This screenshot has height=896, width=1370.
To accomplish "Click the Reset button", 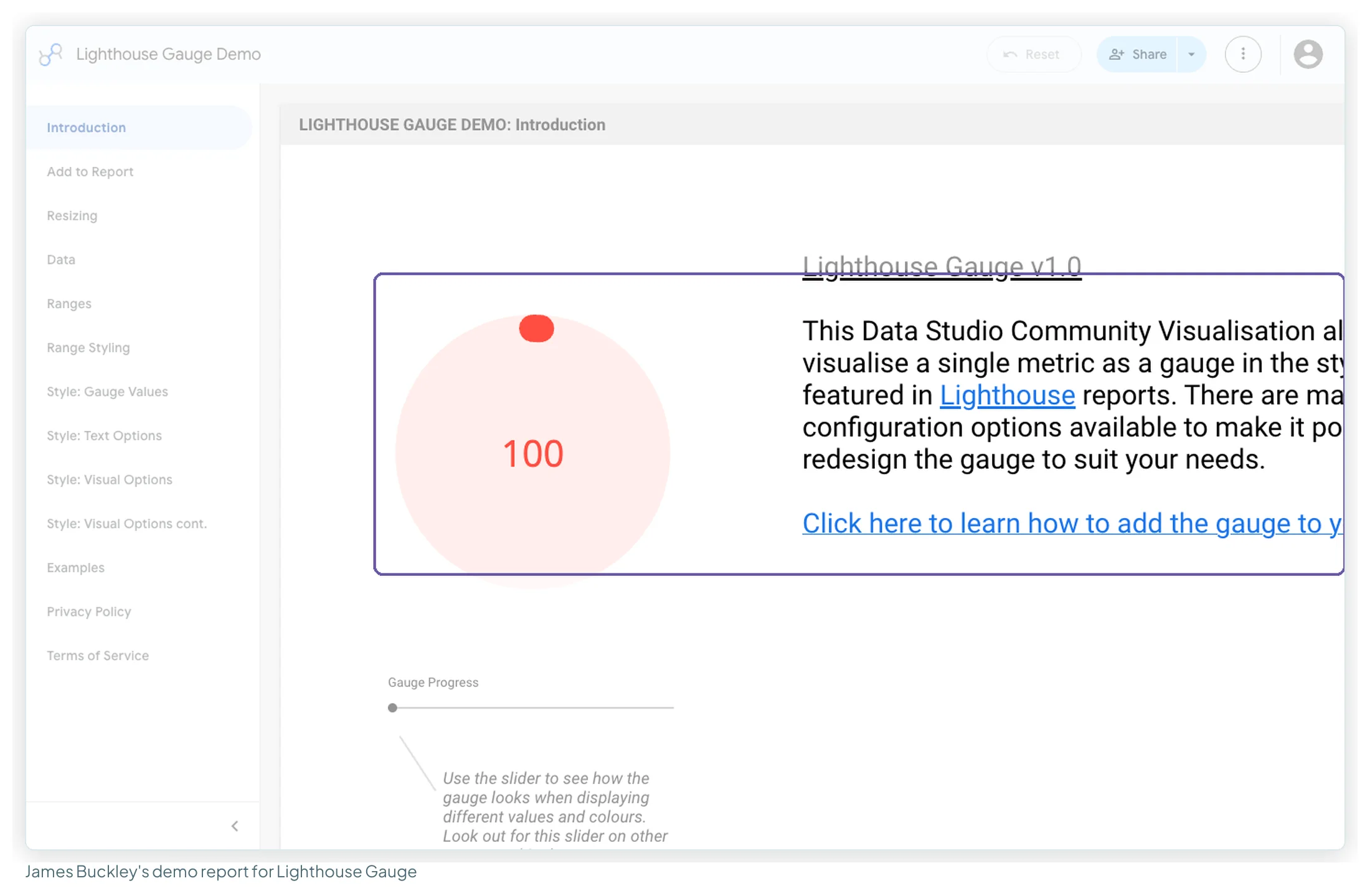I will coord(1033,54).
